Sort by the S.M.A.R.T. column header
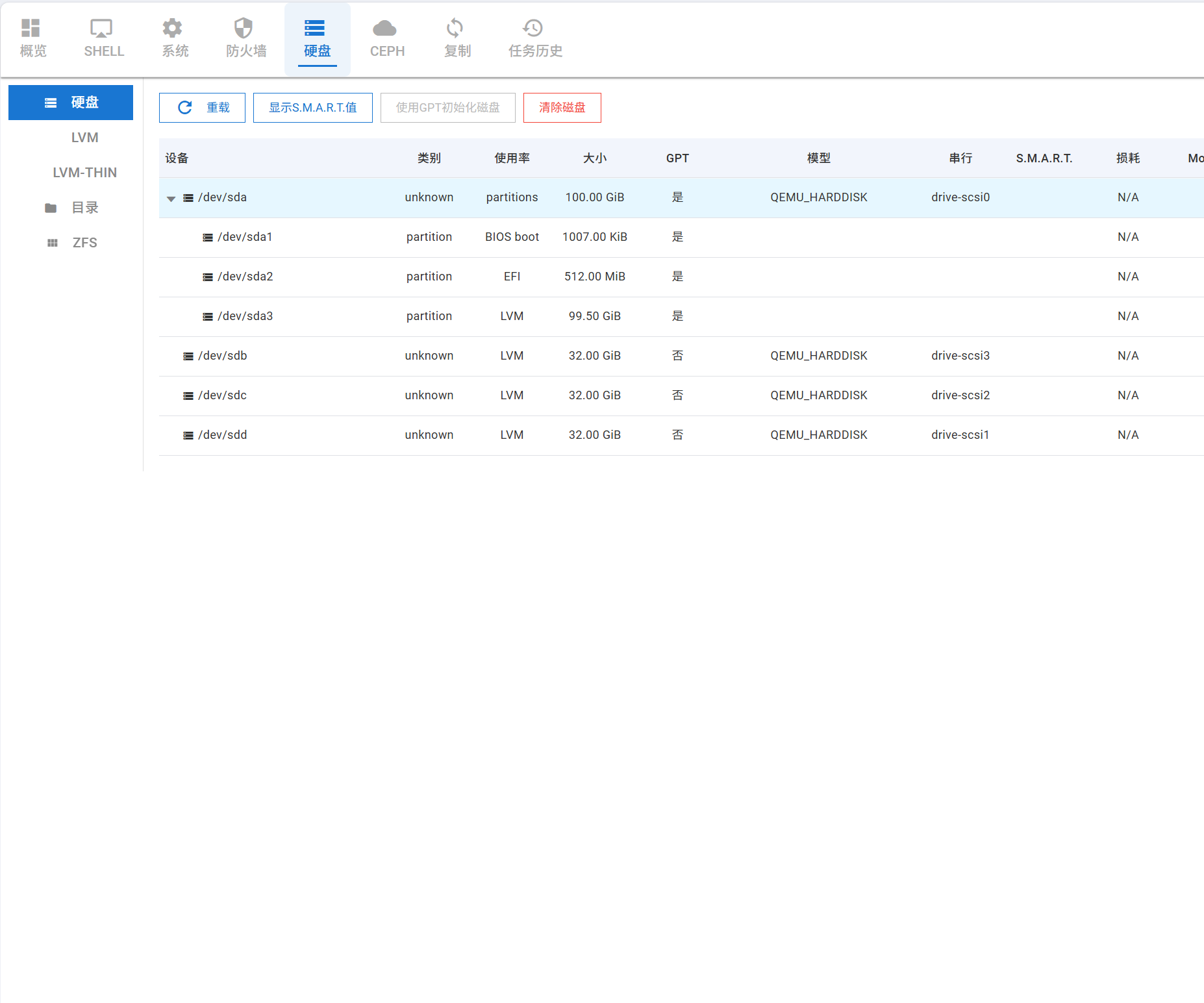The height and width of the screenshot is (1003, 1204). 1044,158
